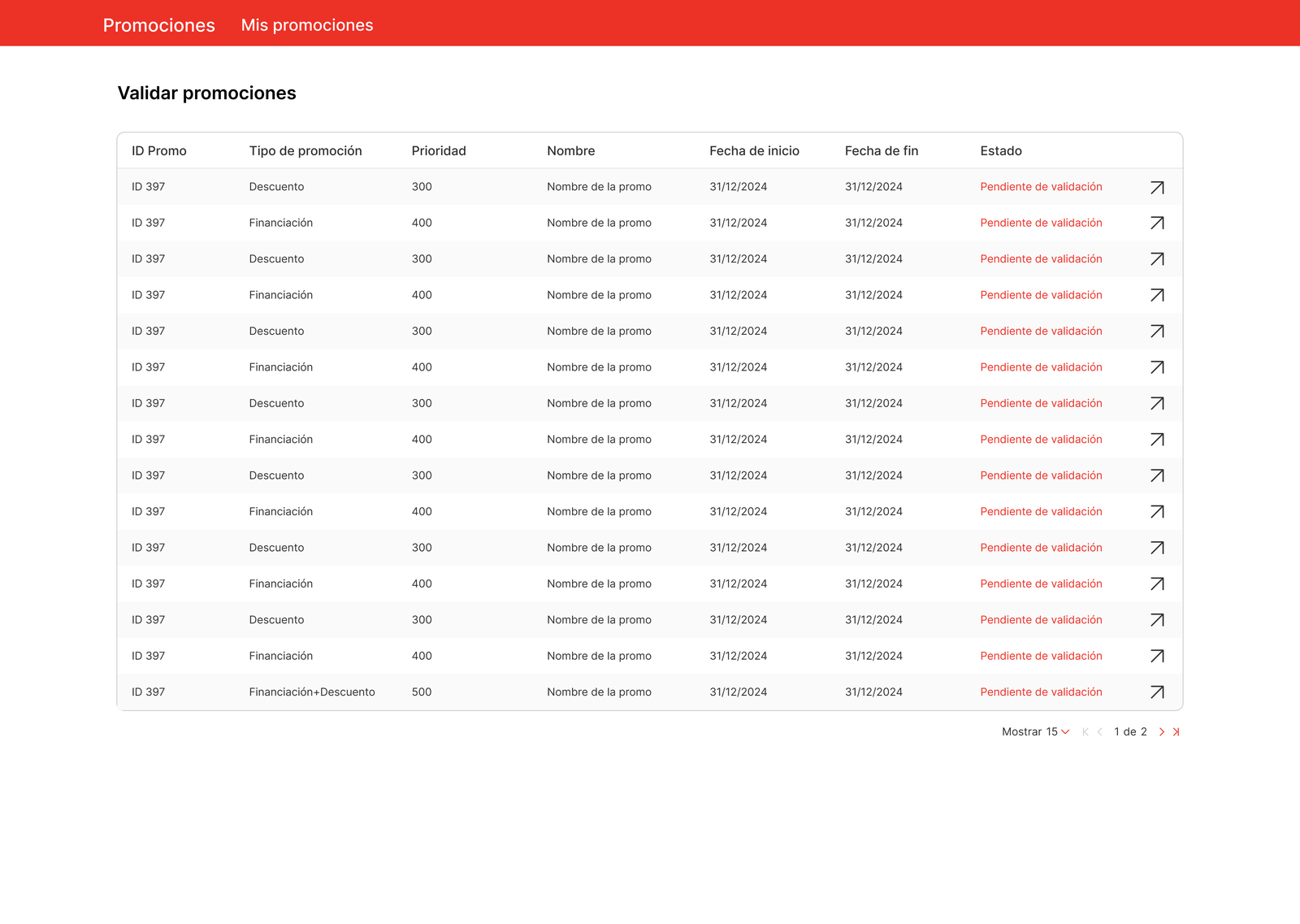Expand the Mostrar 15 rows dropdown
Screen dimensions: 1300x924
[x=1036, y=732]
